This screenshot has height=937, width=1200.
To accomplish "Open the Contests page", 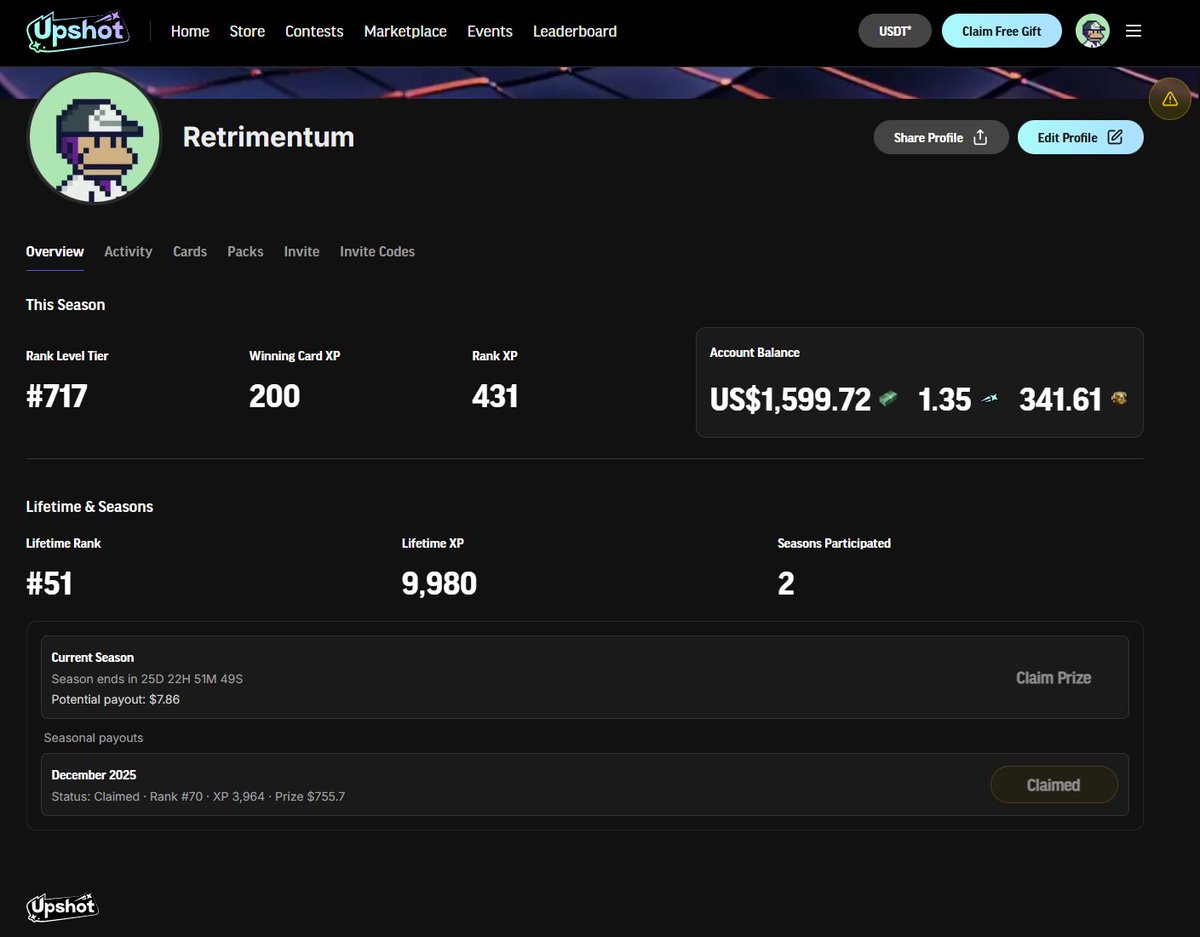I will 314,31.
